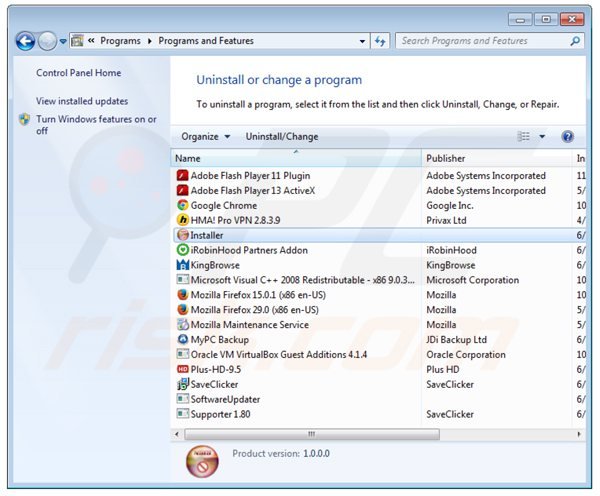Open the Organize dropdown menu

point(205,137)
